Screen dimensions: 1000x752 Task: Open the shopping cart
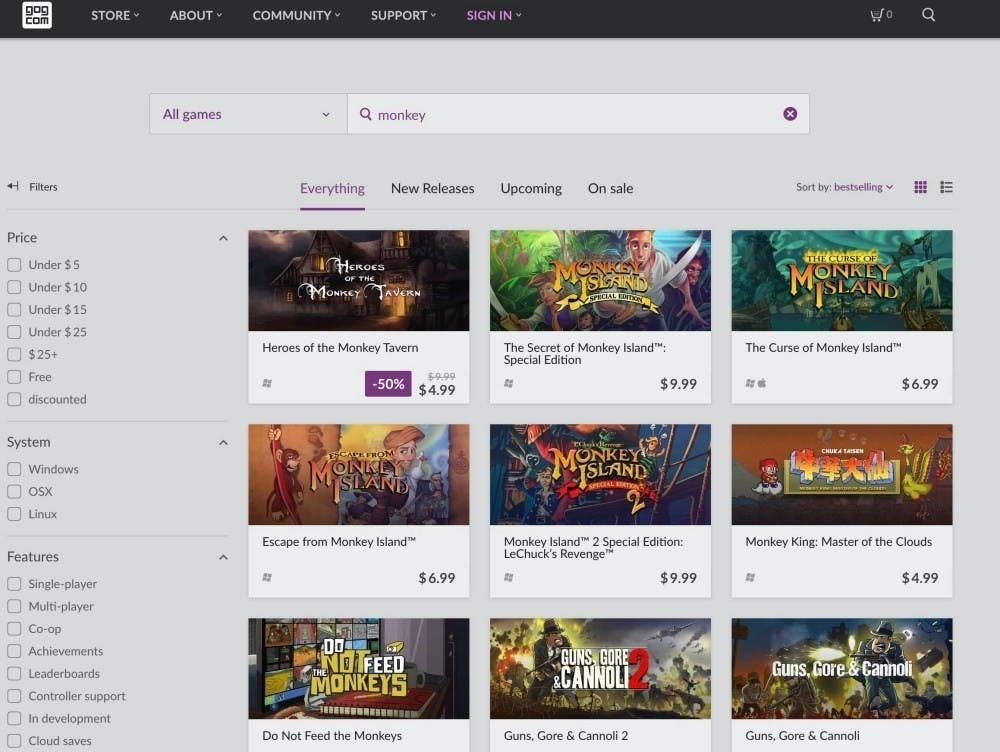tap(880, 15)
